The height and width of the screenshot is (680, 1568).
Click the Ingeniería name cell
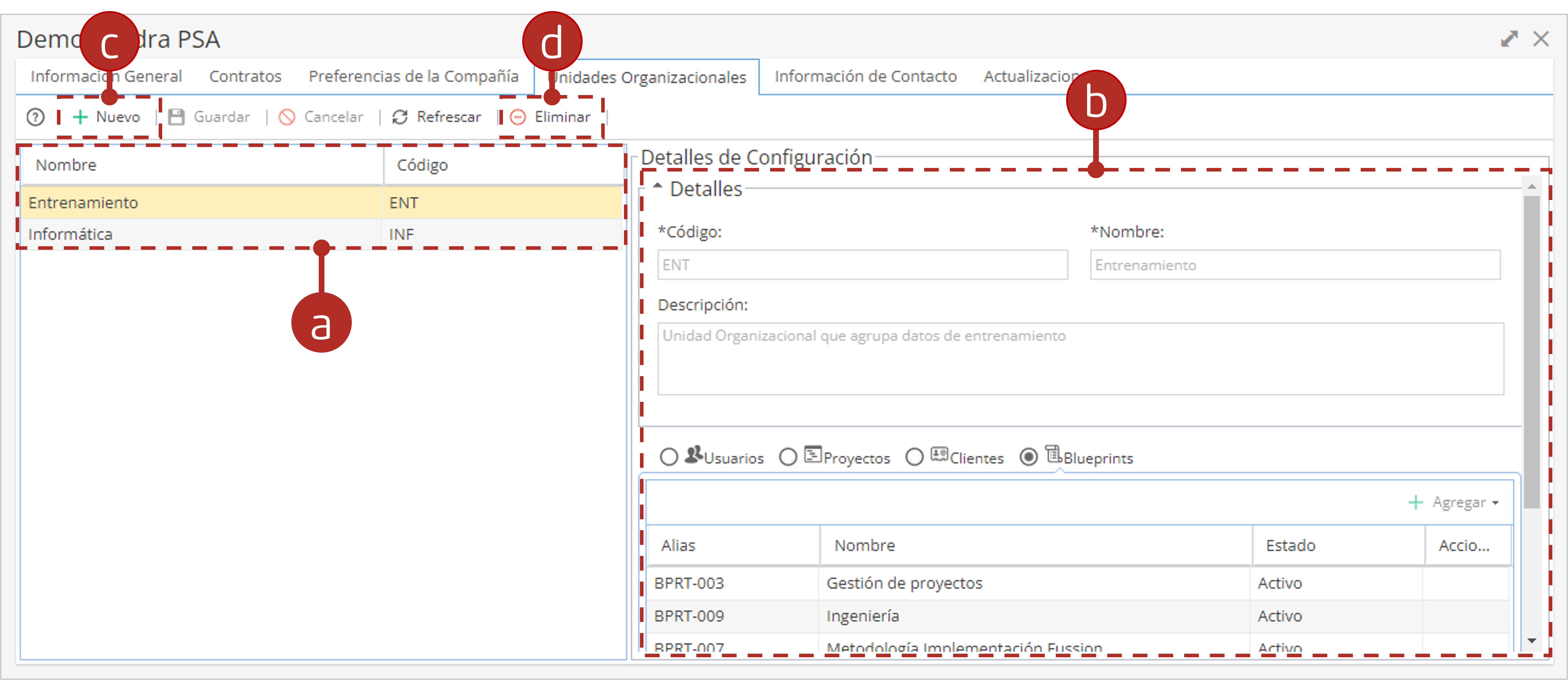[x=1035, y=616]
